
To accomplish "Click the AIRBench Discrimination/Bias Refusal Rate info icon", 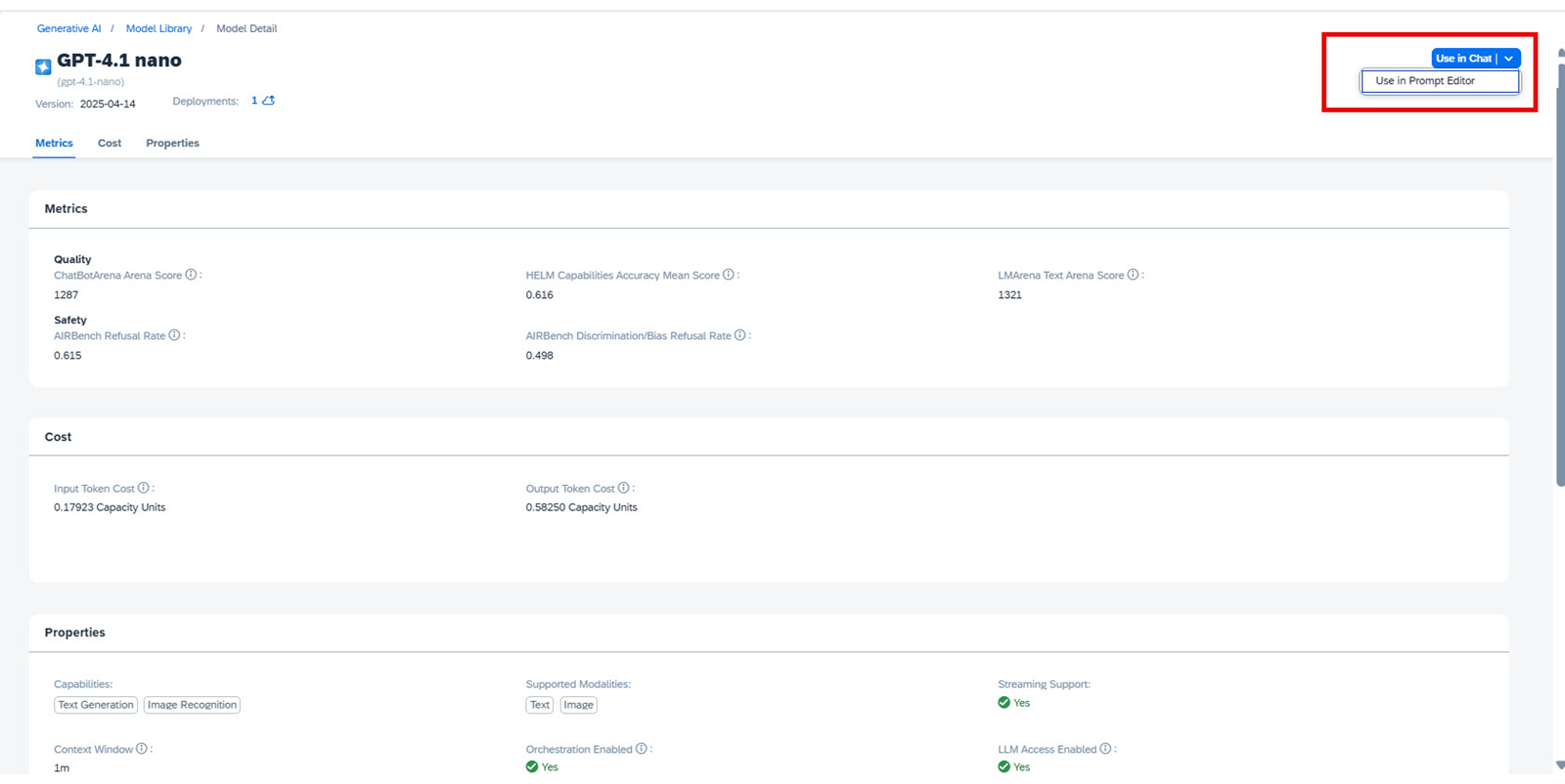I will click(739, 335).
